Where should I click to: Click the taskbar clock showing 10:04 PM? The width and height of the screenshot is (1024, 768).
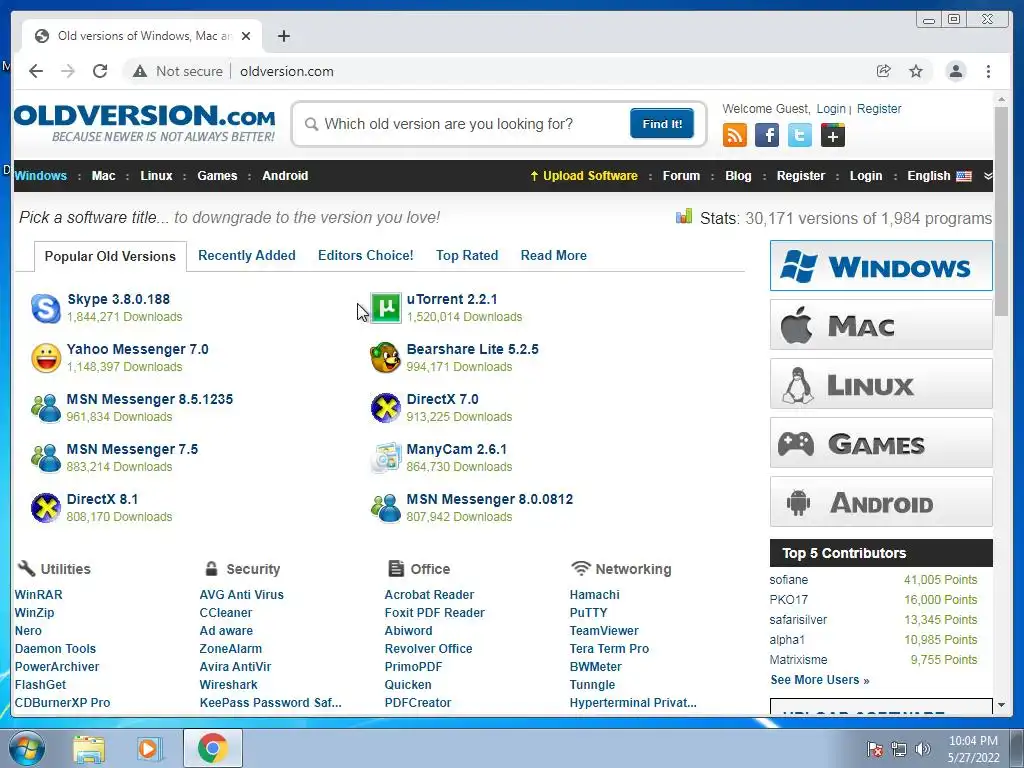pyautogui.click(x=973, y=749)
